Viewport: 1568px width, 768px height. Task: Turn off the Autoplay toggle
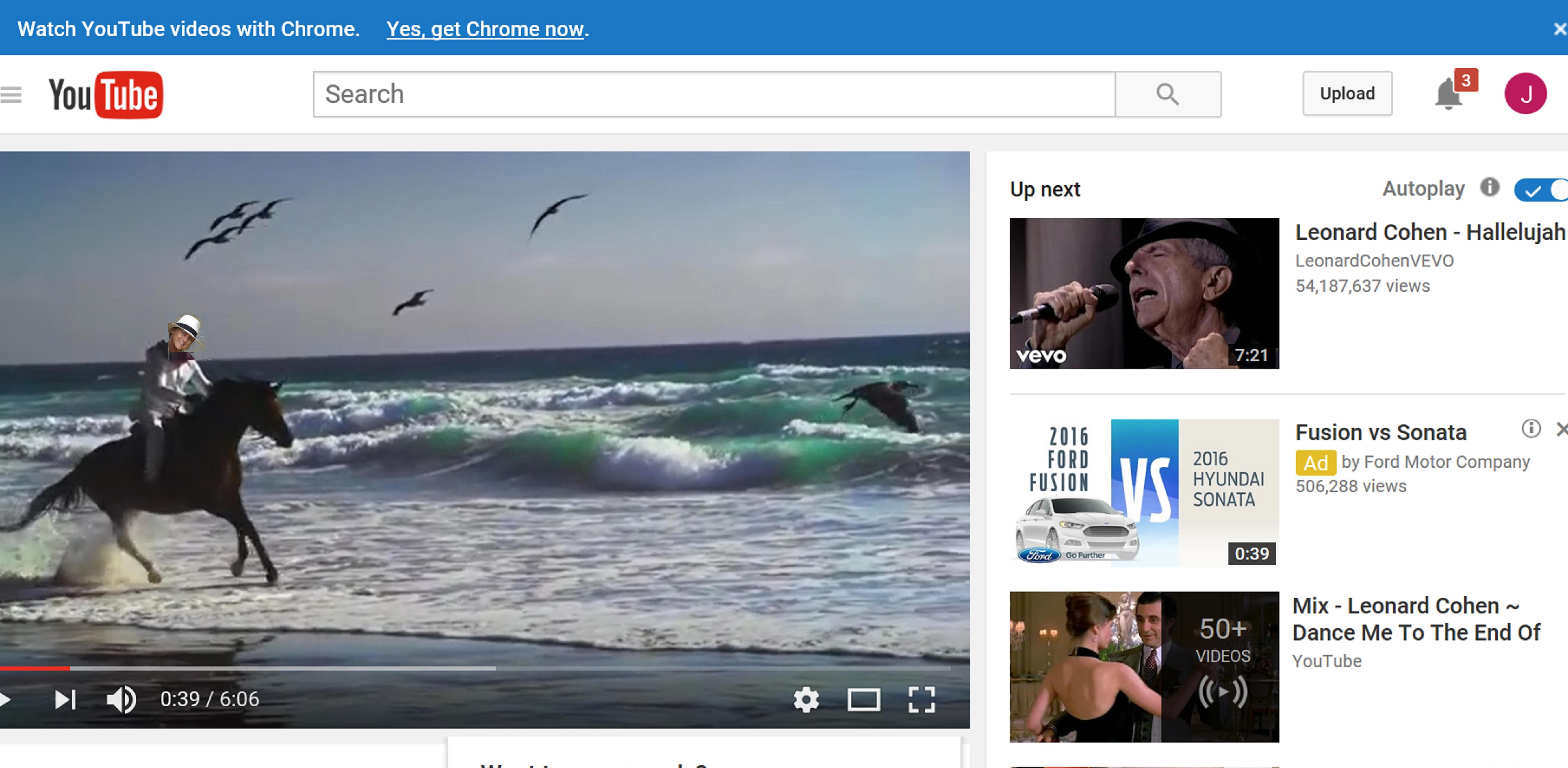click(x=1541, y=190)
